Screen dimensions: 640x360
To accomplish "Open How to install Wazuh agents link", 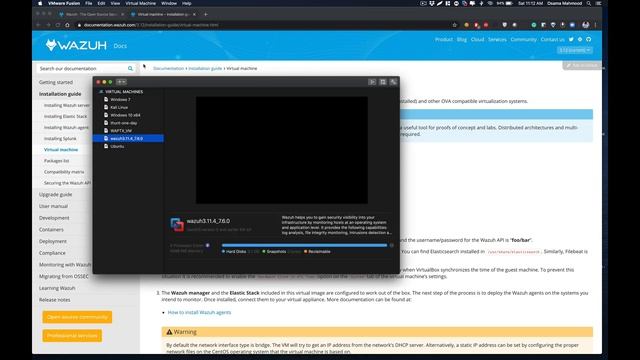I will (199, 312).
